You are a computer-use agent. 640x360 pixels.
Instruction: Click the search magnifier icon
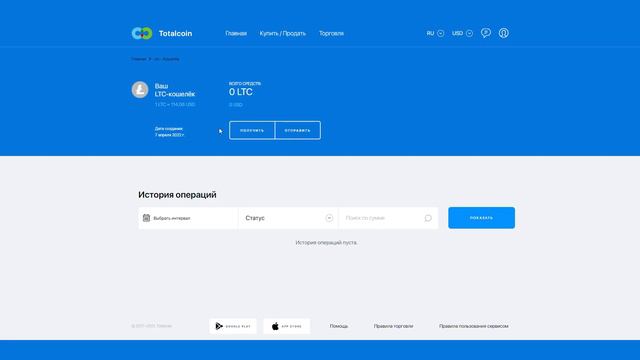428,218
